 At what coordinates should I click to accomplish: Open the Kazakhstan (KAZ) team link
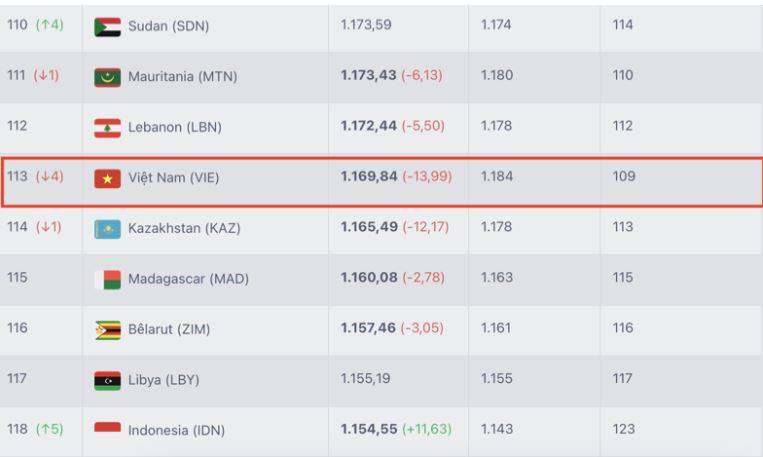184,228
